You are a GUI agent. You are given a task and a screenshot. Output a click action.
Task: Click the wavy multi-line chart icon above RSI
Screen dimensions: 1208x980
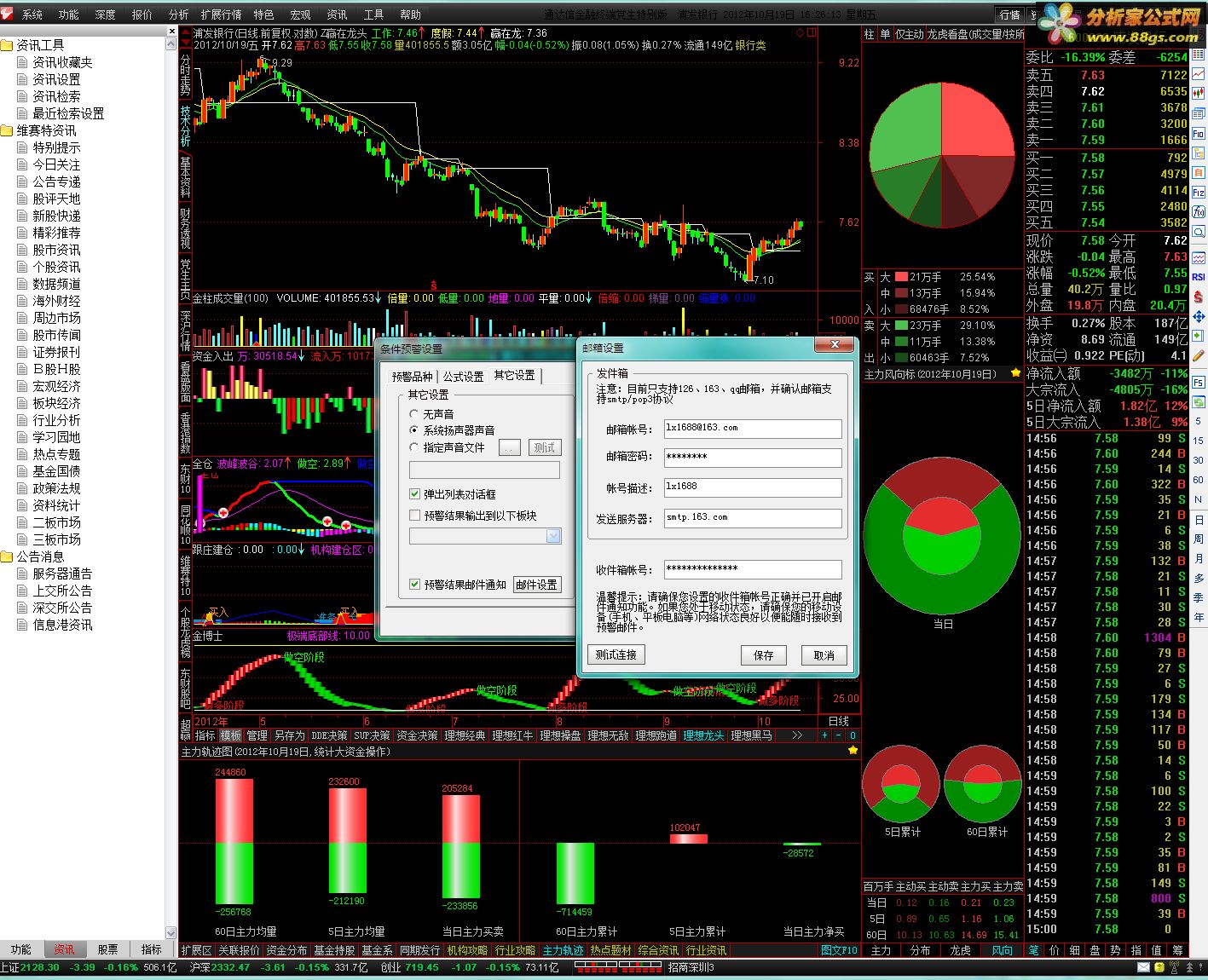coord(1199,257)
